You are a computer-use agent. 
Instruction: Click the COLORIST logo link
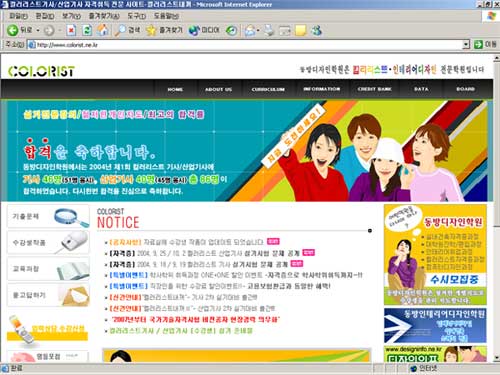(41, 71)
